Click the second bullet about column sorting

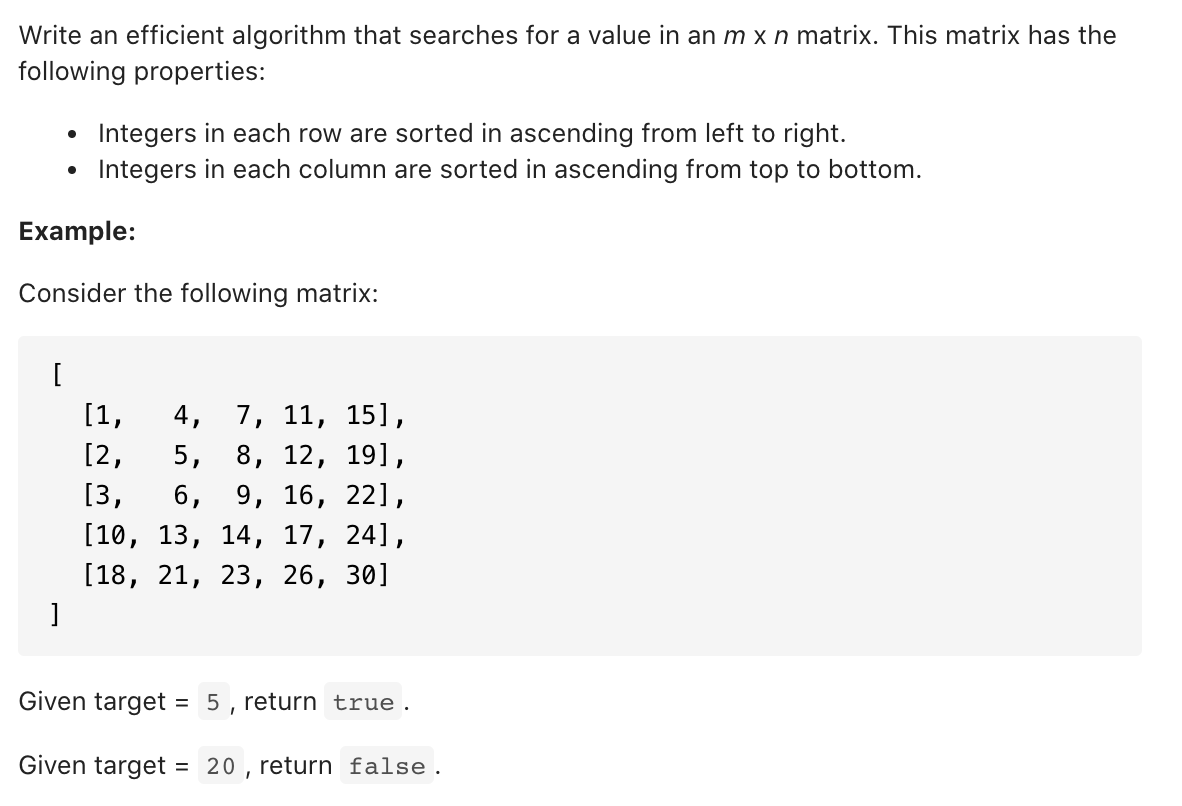point(510,170)
